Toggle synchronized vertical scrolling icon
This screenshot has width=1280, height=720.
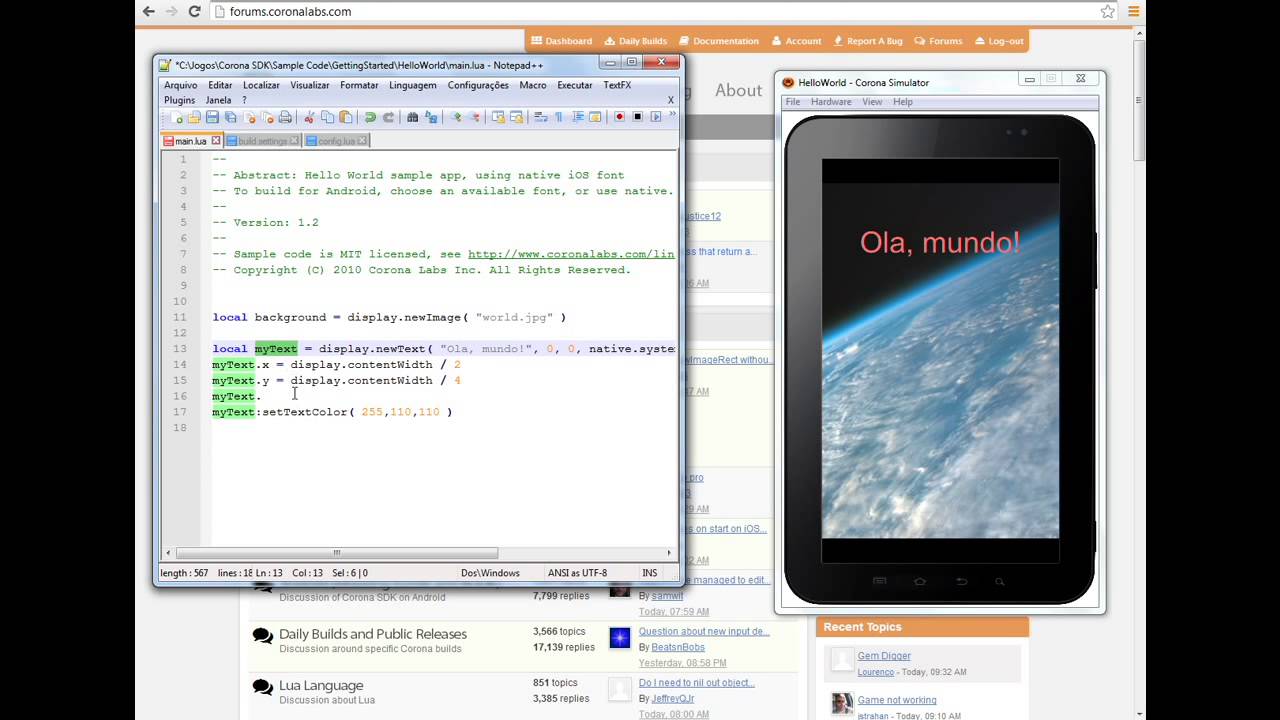pos(498,117)
